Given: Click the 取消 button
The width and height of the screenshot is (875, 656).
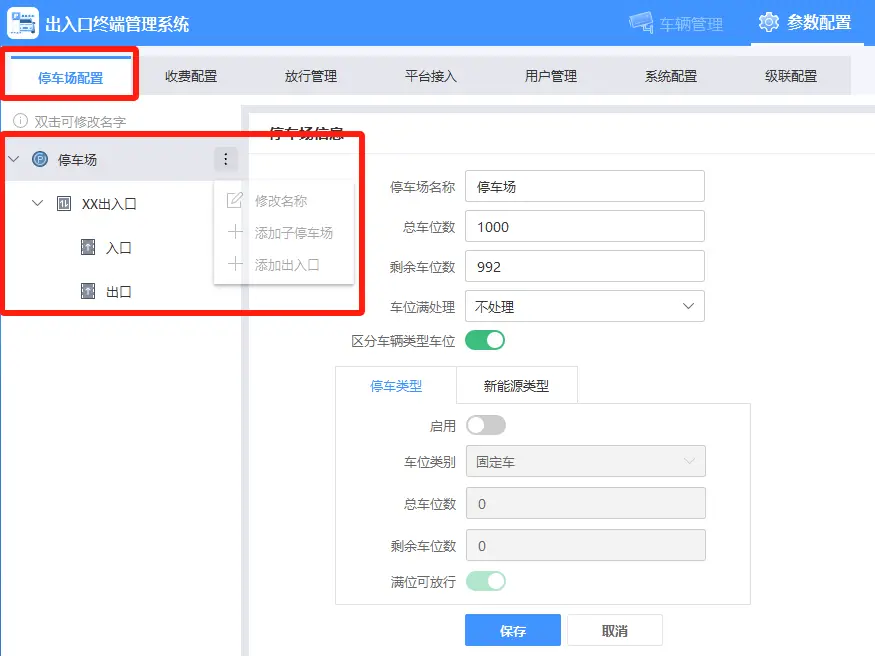Looking at the screenshot, I should 614,631.
